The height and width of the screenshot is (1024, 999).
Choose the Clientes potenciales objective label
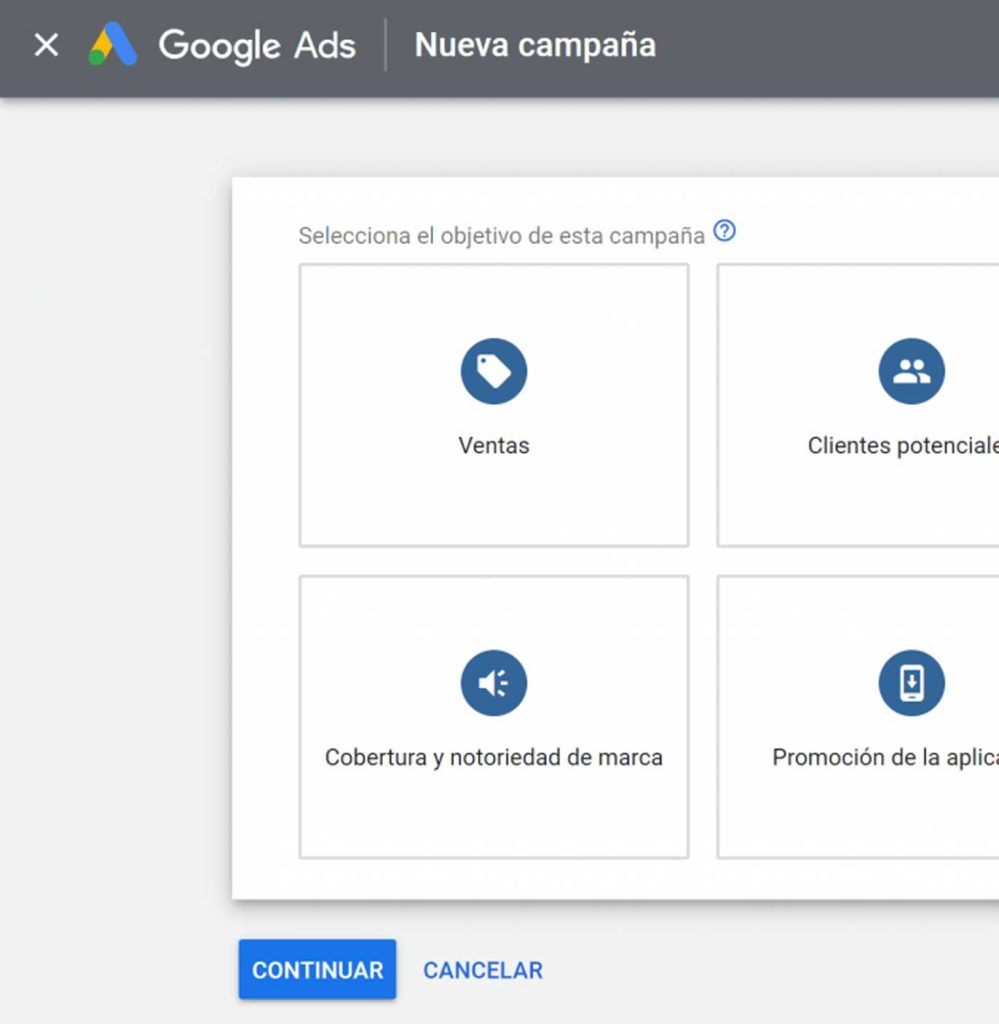coord(903,445)
